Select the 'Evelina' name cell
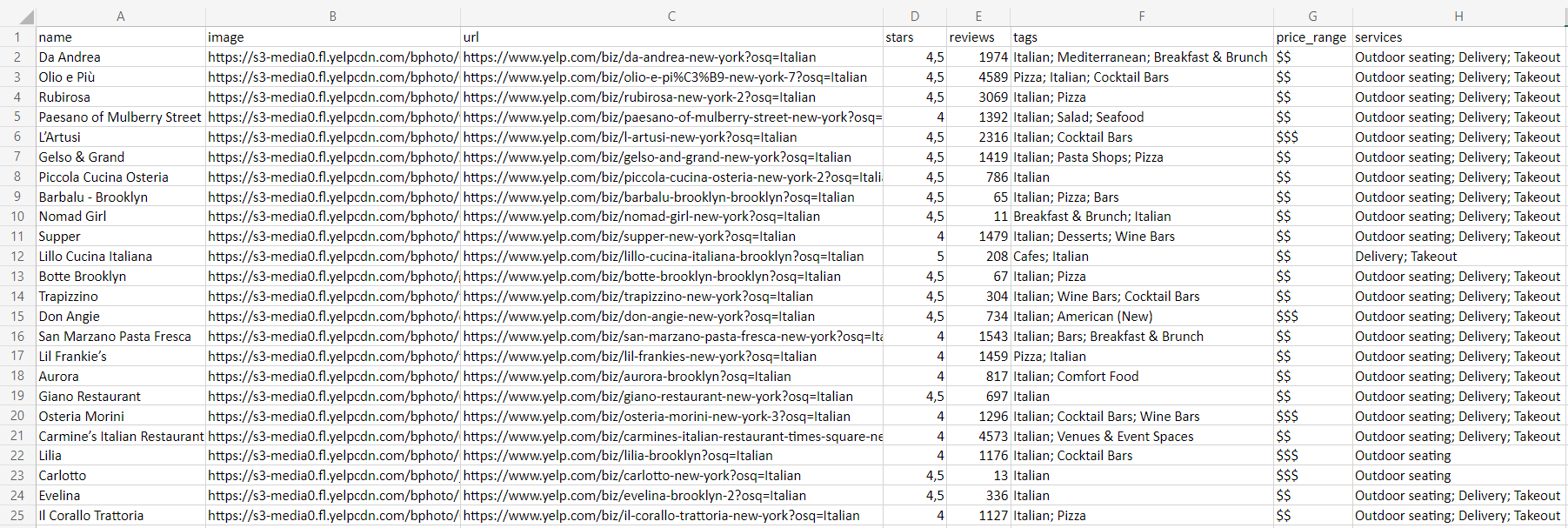1568x528 pixels. (x=120, y=496)
